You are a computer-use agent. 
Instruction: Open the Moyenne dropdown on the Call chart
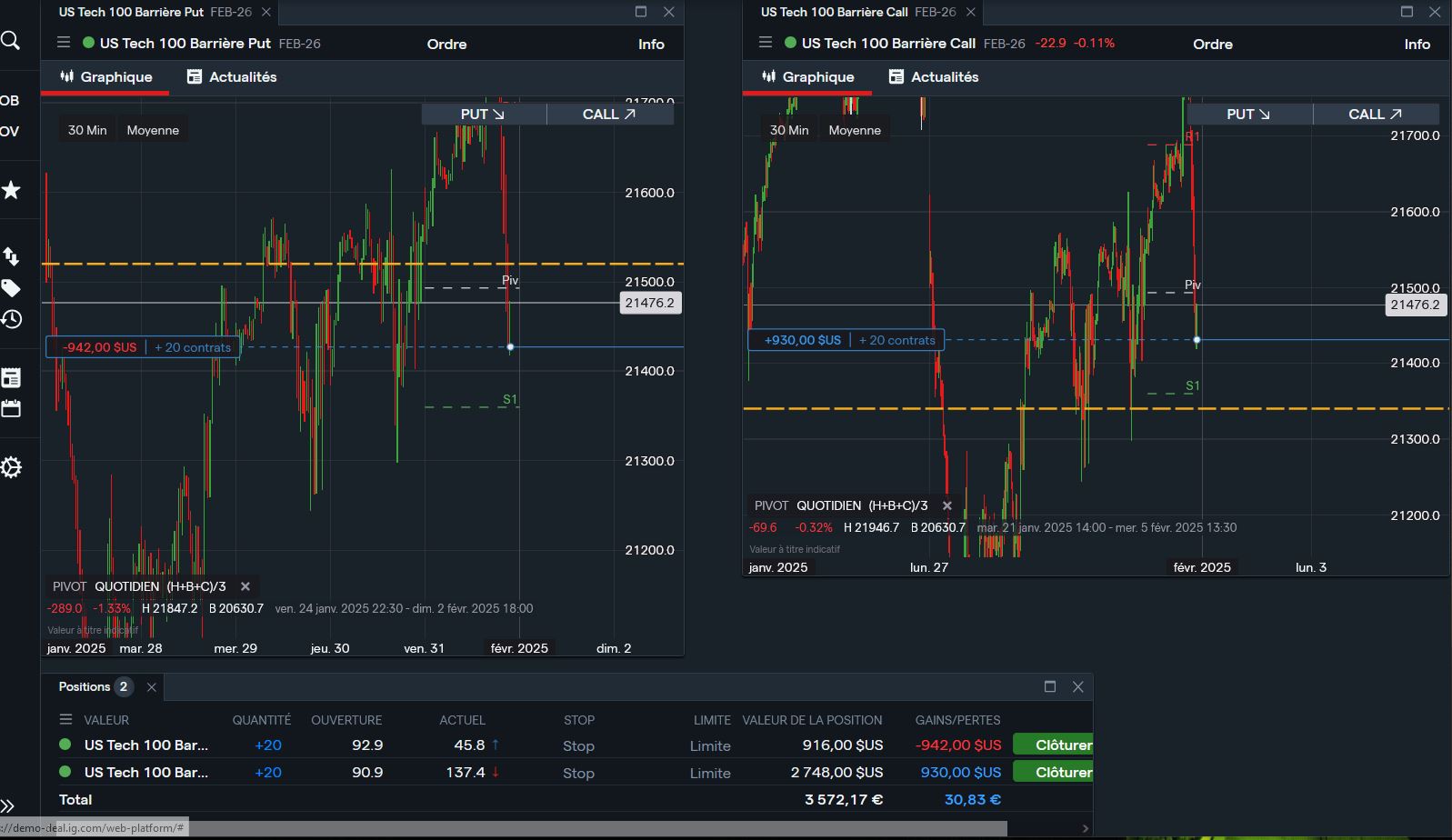coord(855,130)
